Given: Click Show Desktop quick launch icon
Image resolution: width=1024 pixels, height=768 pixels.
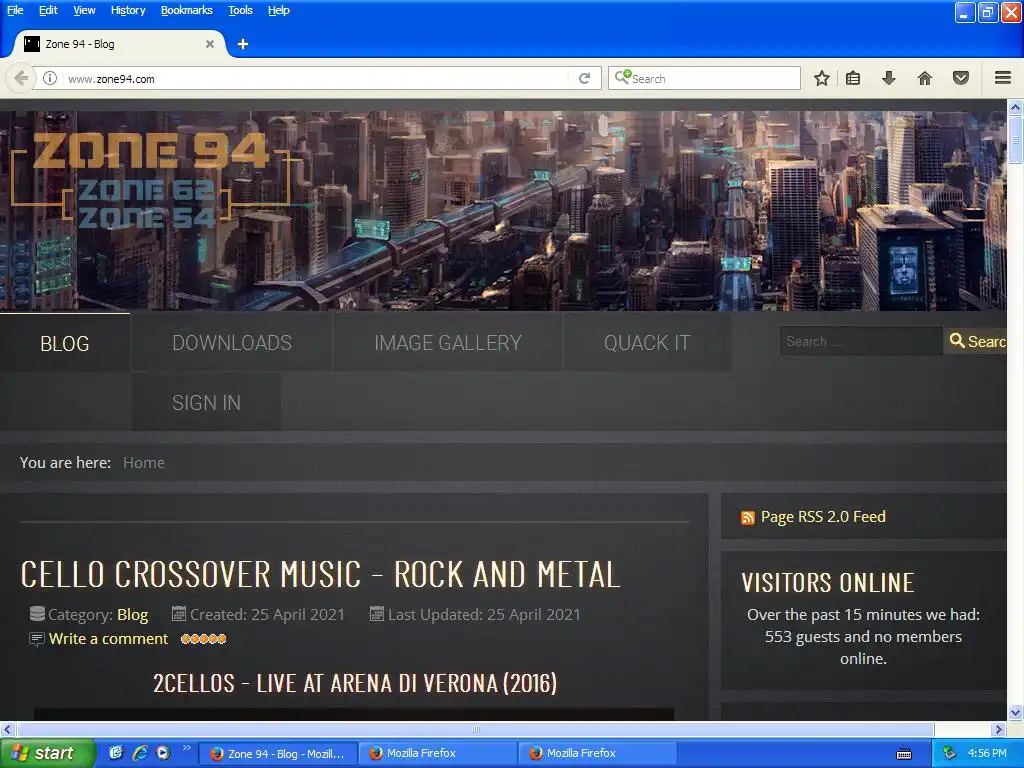Looking at the screenshot, I should pyautogui.click(x=116, y=753).
